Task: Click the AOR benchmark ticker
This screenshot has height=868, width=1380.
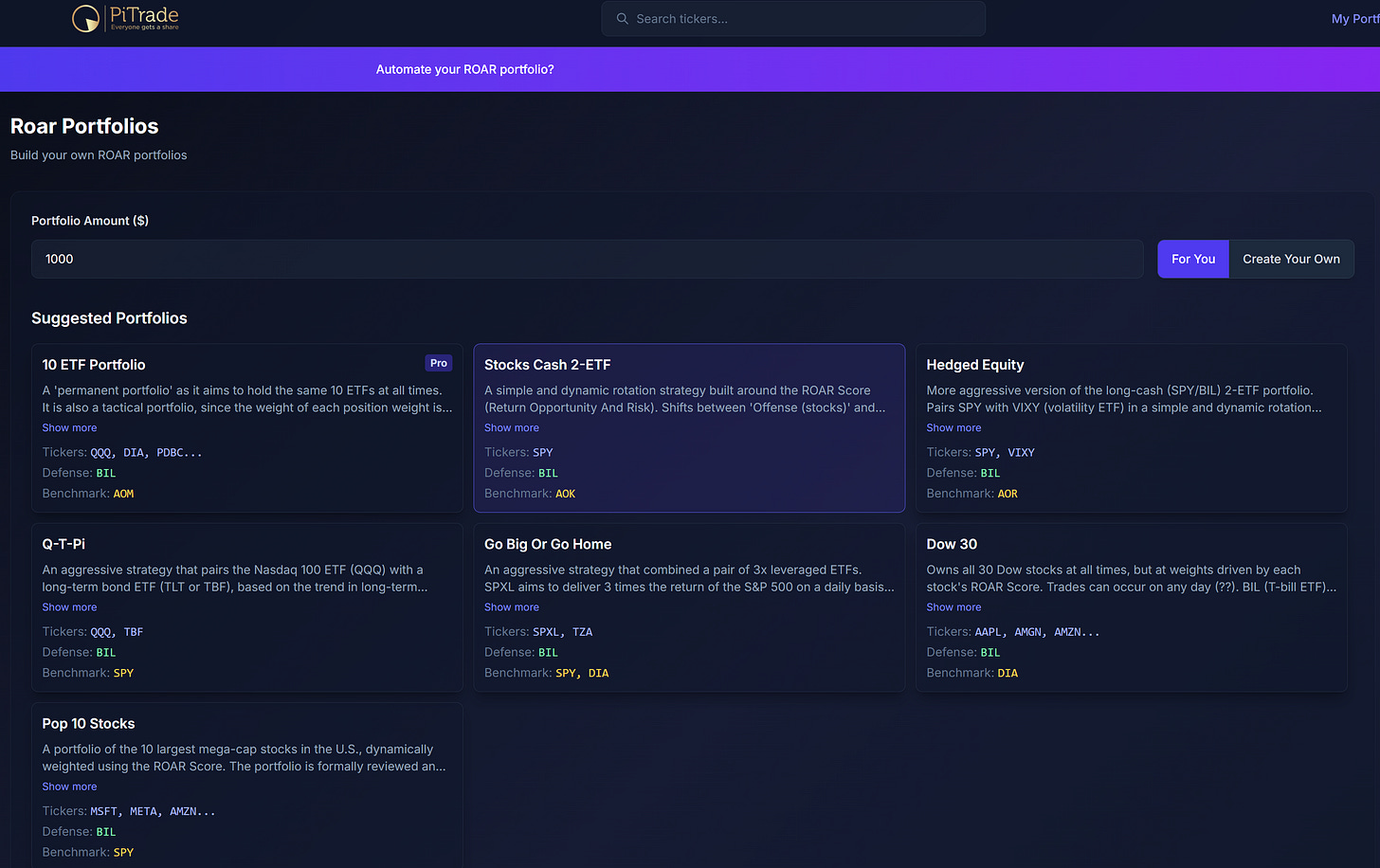Action: [x=1008, y=494]
